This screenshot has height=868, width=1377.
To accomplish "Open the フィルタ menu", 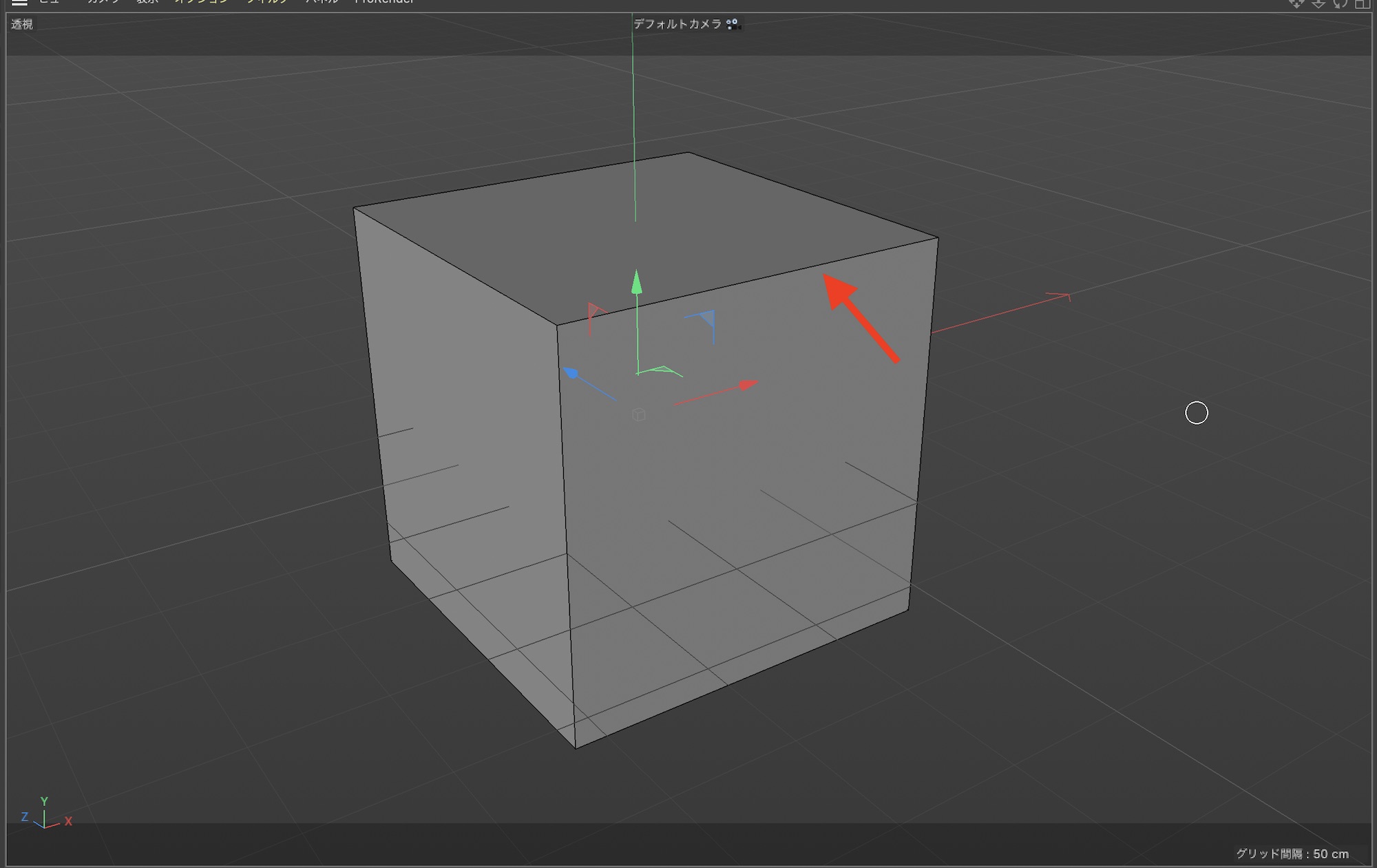I will [x=267, y=2].
